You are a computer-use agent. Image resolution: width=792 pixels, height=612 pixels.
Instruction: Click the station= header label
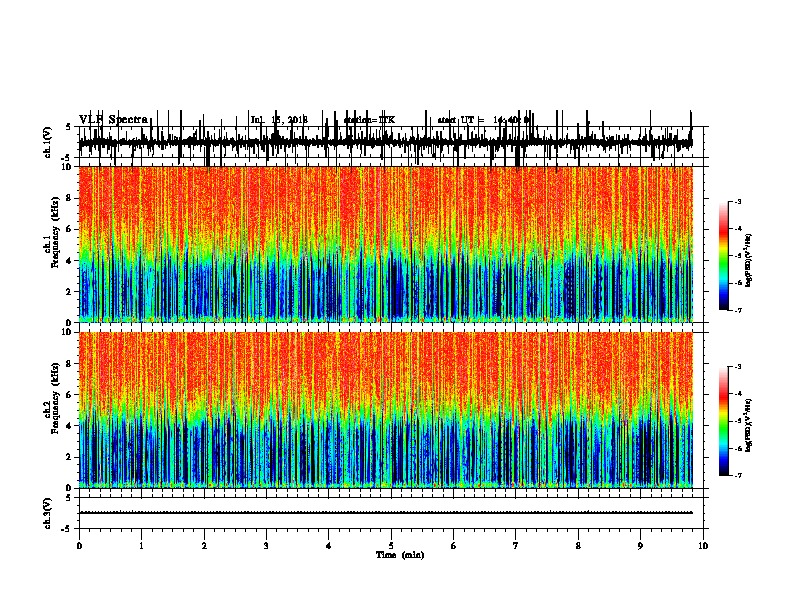pyautogui.click(x=369, y=120)
